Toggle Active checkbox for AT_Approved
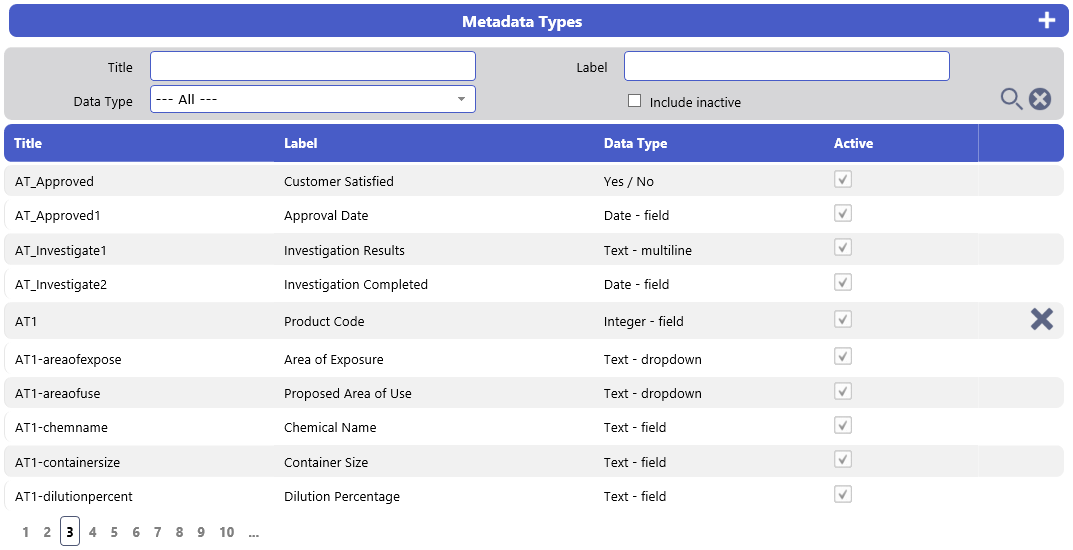1073x550 pixels. click(843, 179)
